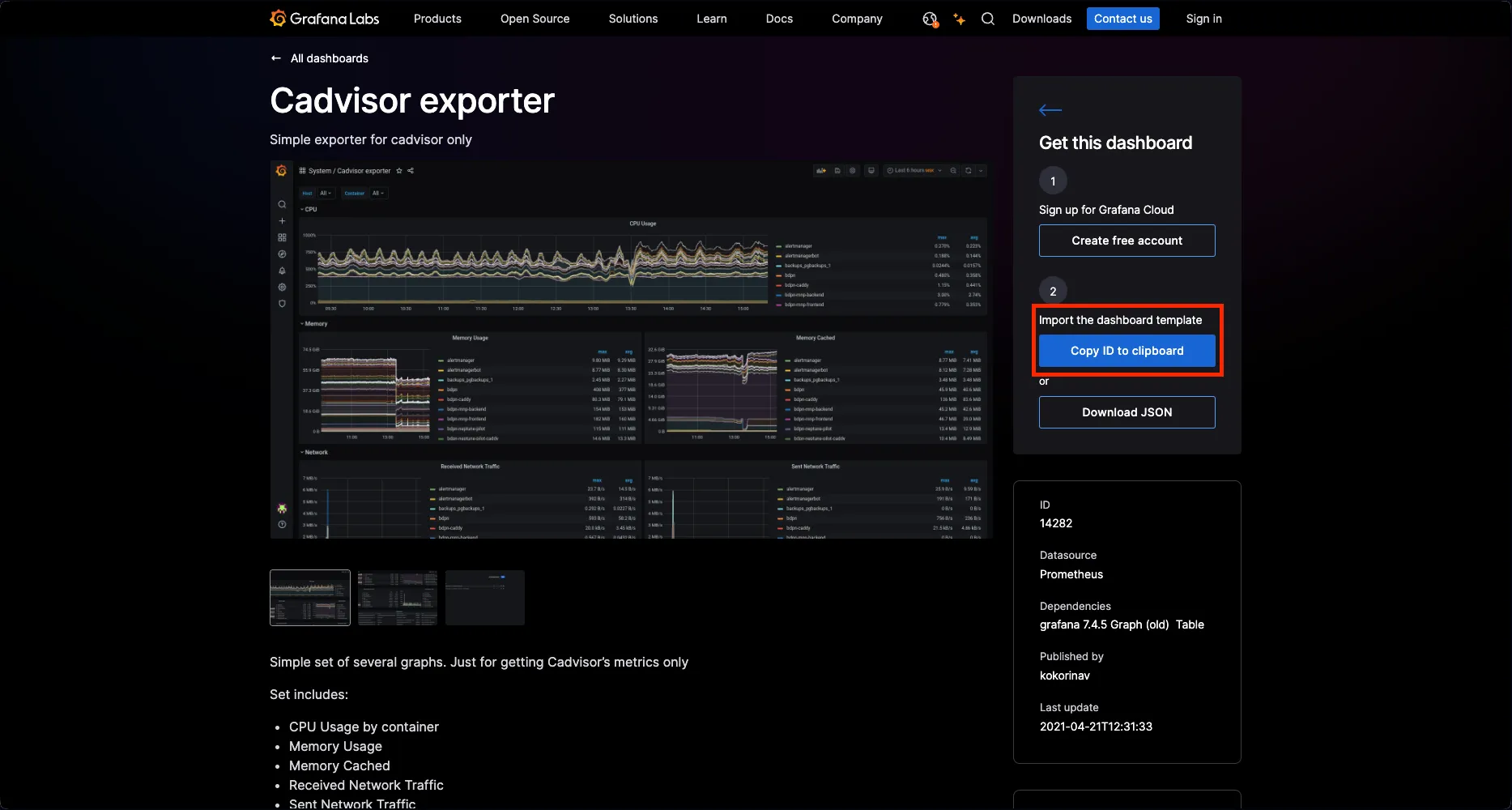This screenshot has height=810, width=1512.
Task: Click 'CPU Usage by container' list item
Action: [x=364, y=727]
